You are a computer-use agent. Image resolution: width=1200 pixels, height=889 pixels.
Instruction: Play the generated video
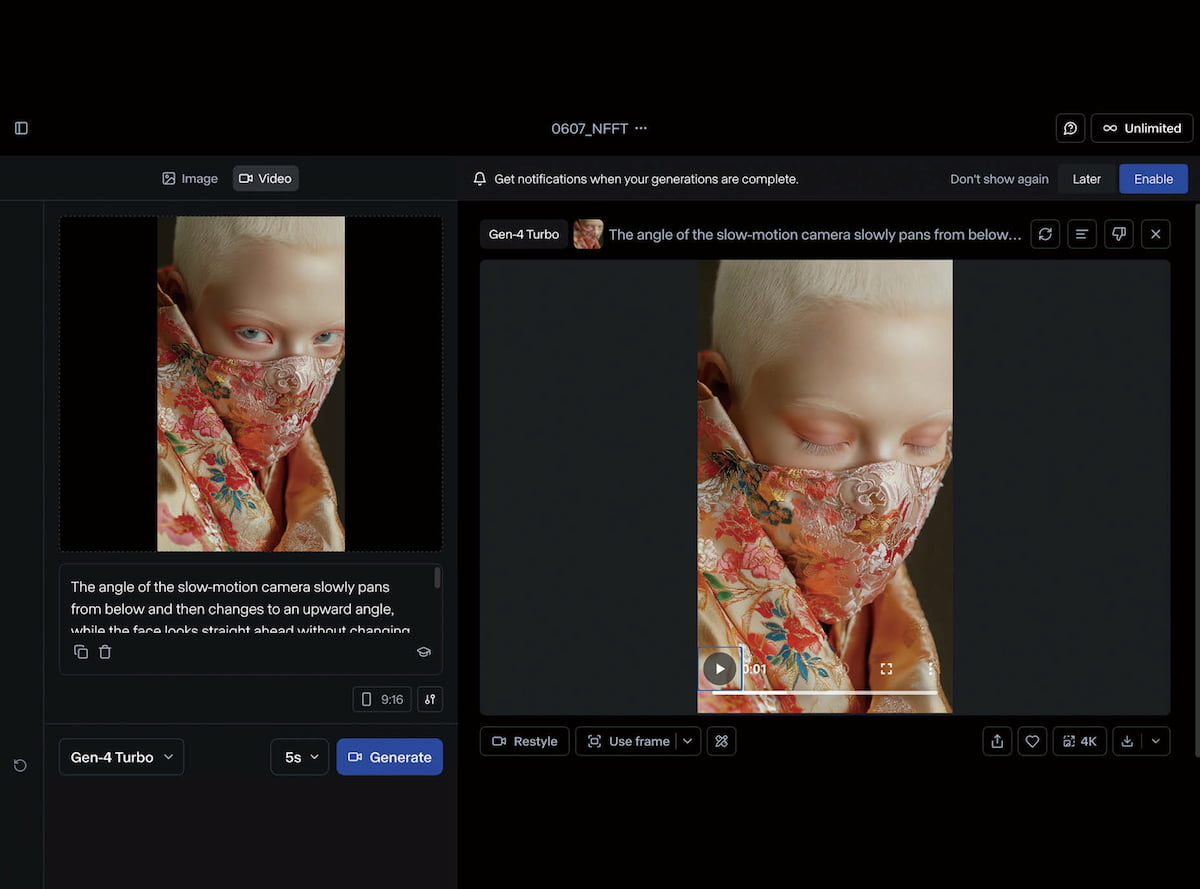click(720, 669)
